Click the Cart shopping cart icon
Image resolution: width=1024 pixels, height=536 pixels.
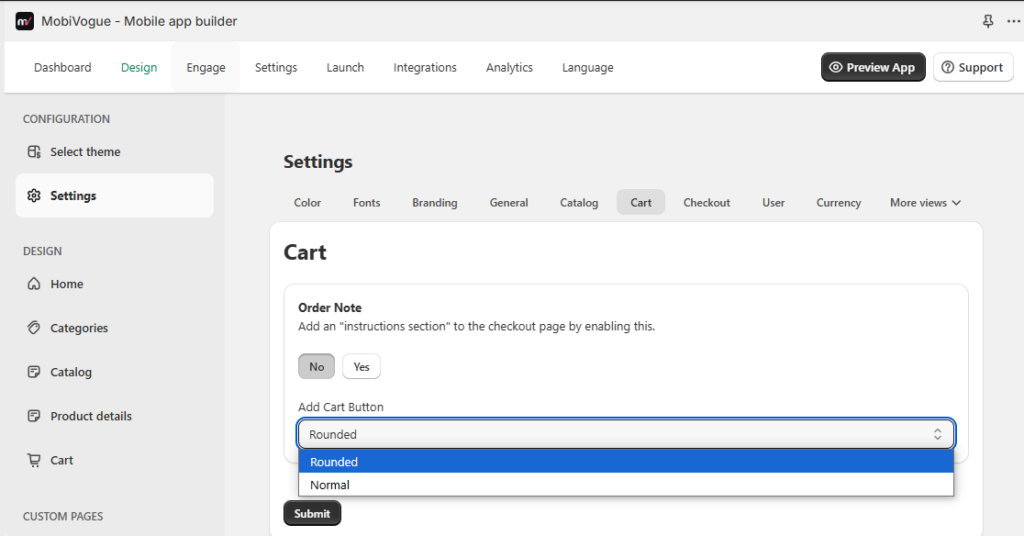[34, 460]
